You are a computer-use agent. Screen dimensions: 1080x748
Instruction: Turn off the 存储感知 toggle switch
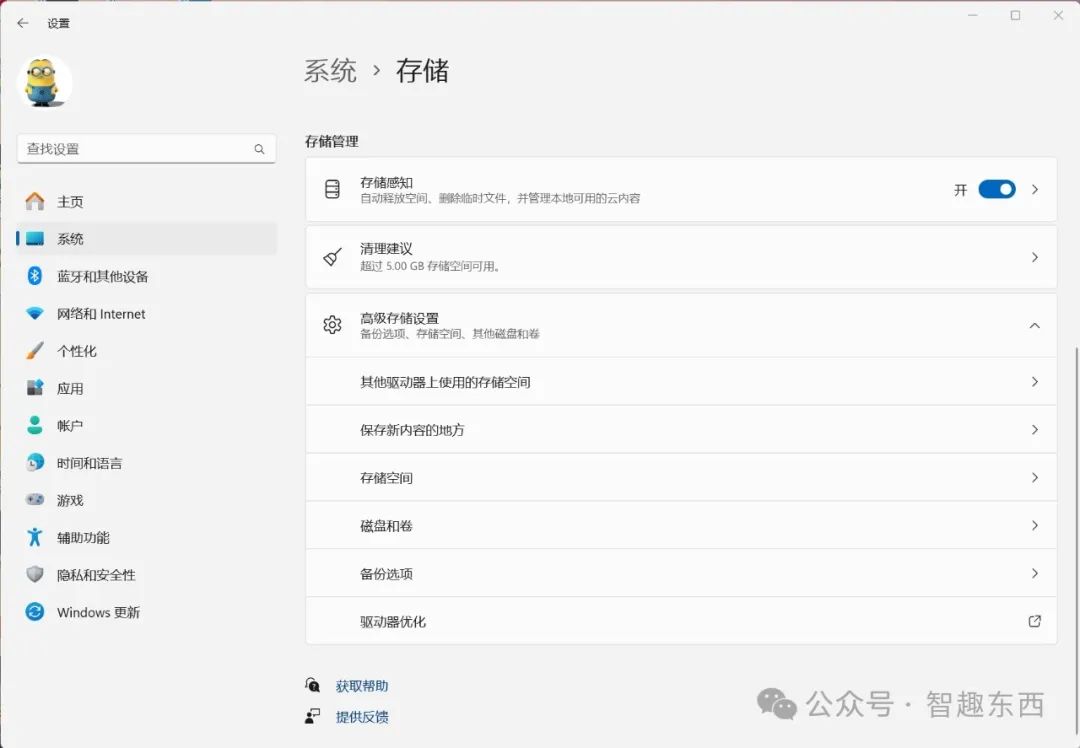[996, 189]
